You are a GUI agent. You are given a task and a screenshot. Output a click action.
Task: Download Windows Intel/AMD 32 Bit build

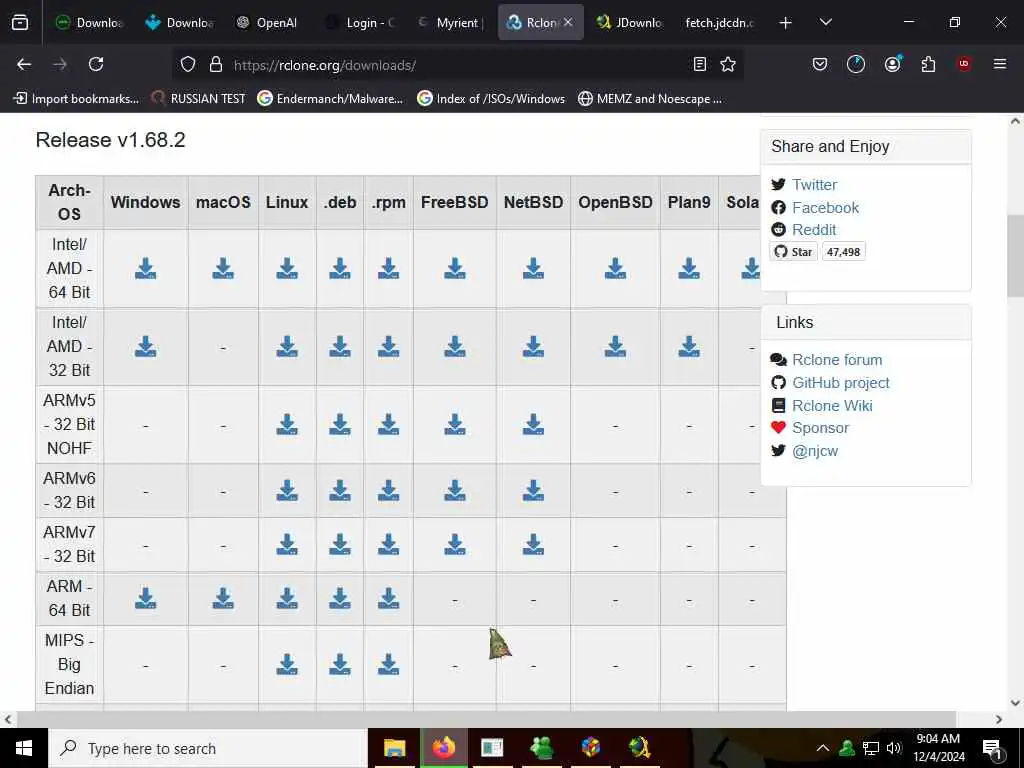click(145, 347)
